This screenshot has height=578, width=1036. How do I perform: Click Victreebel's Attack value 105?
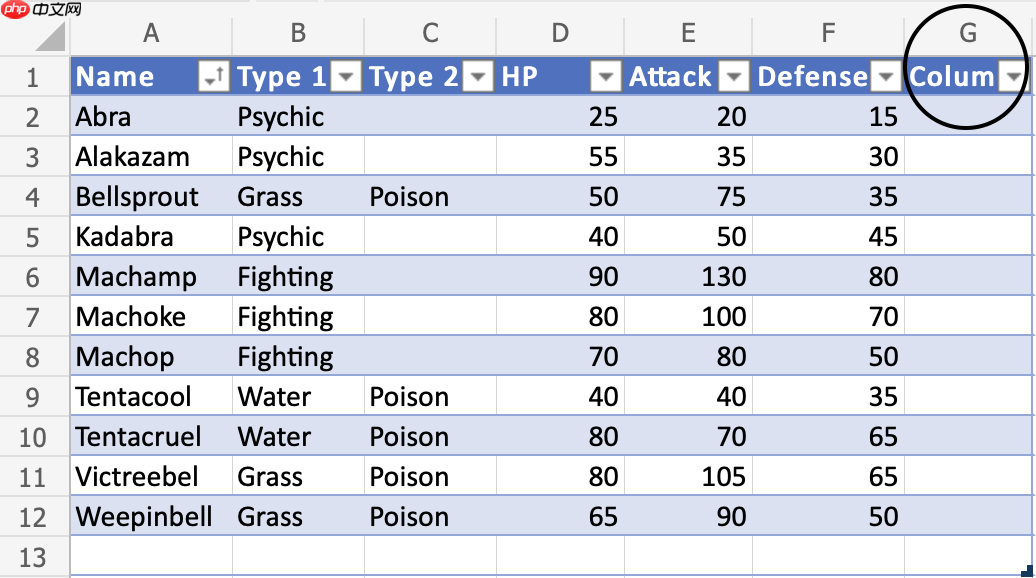coord(688,477)
